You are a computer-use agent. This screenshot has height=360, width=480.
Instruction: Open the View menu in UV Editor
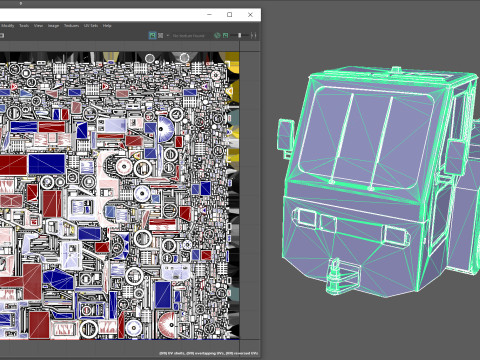(38, 26)
